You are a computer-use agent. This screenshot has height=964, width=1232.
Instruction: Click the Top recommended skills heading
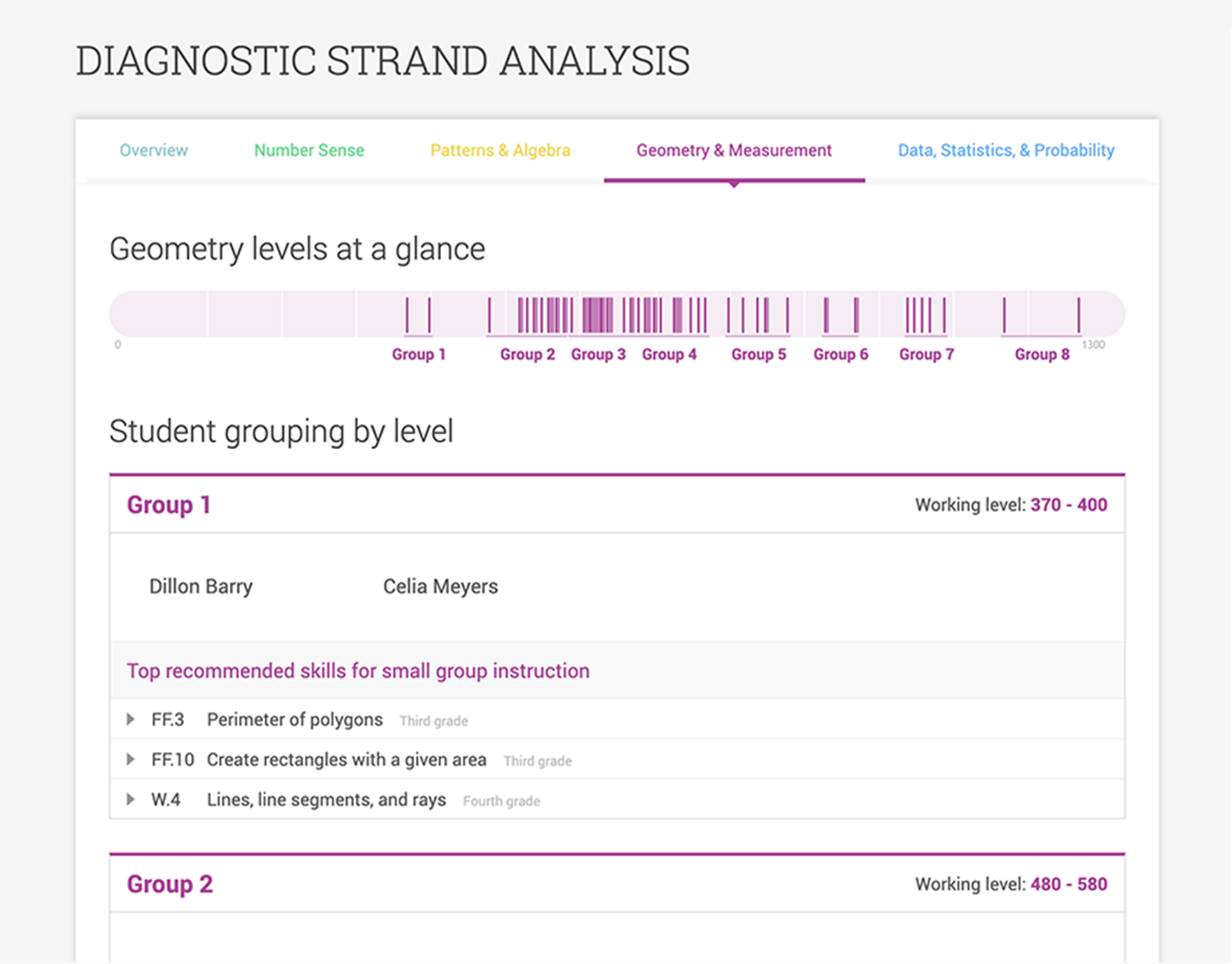coord(358,671)
